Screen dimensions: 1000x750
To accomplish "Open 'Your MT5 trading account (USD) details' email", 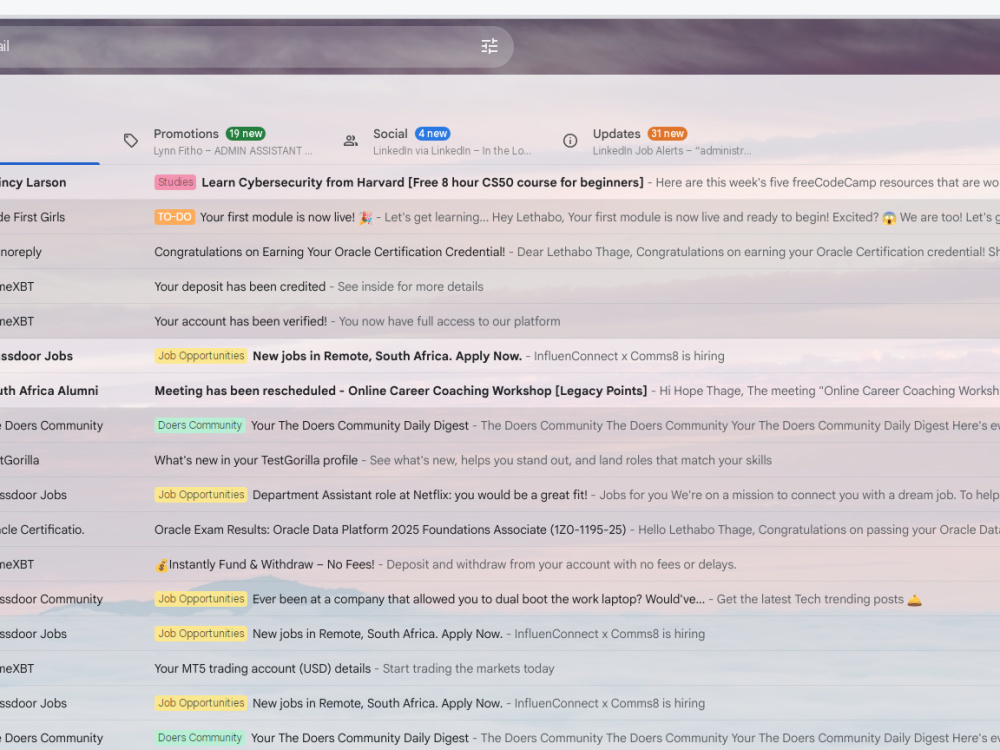I will pyautogui.click(x=262, y=669).
